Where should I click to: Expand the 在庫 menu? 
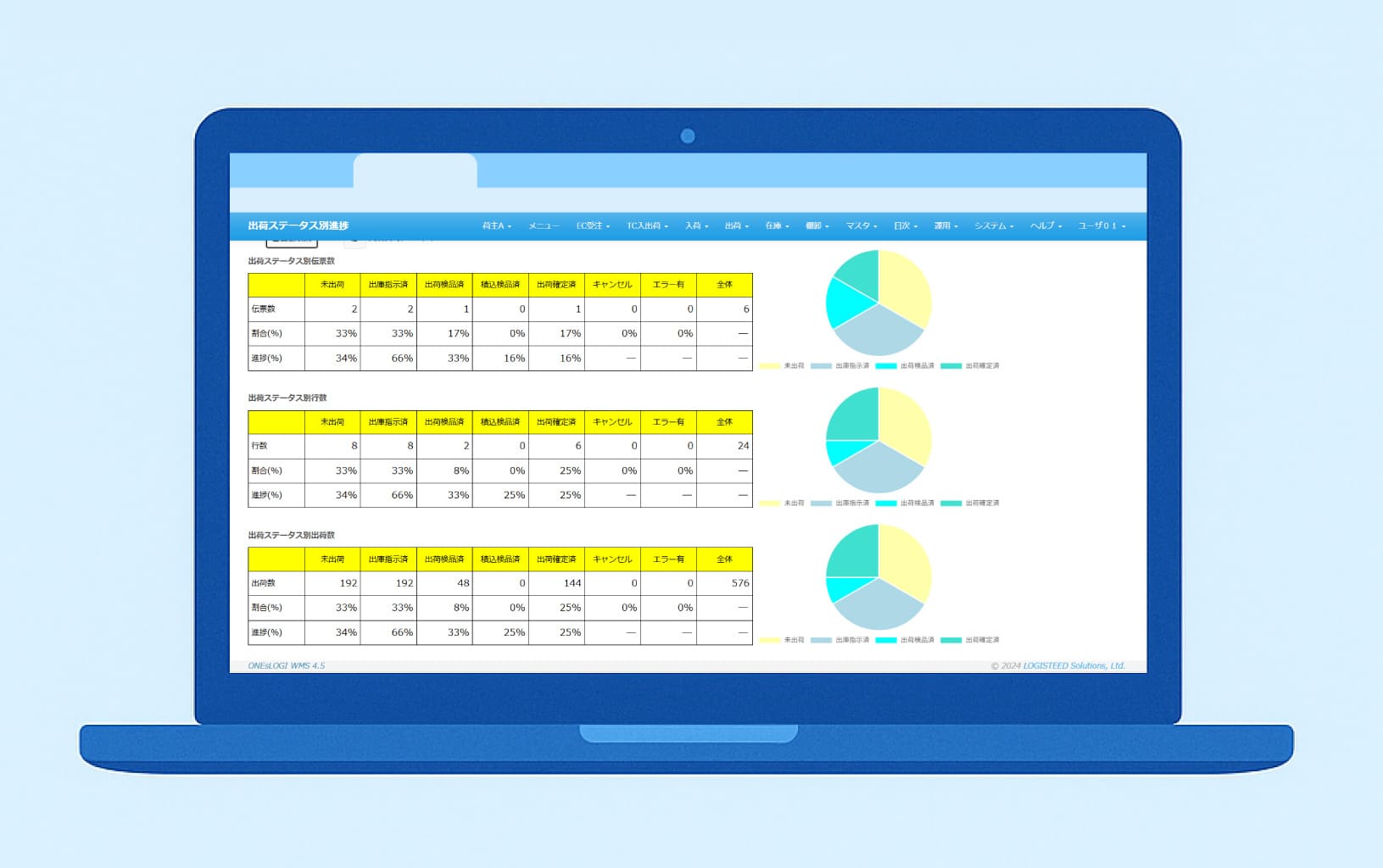[777, 226]
